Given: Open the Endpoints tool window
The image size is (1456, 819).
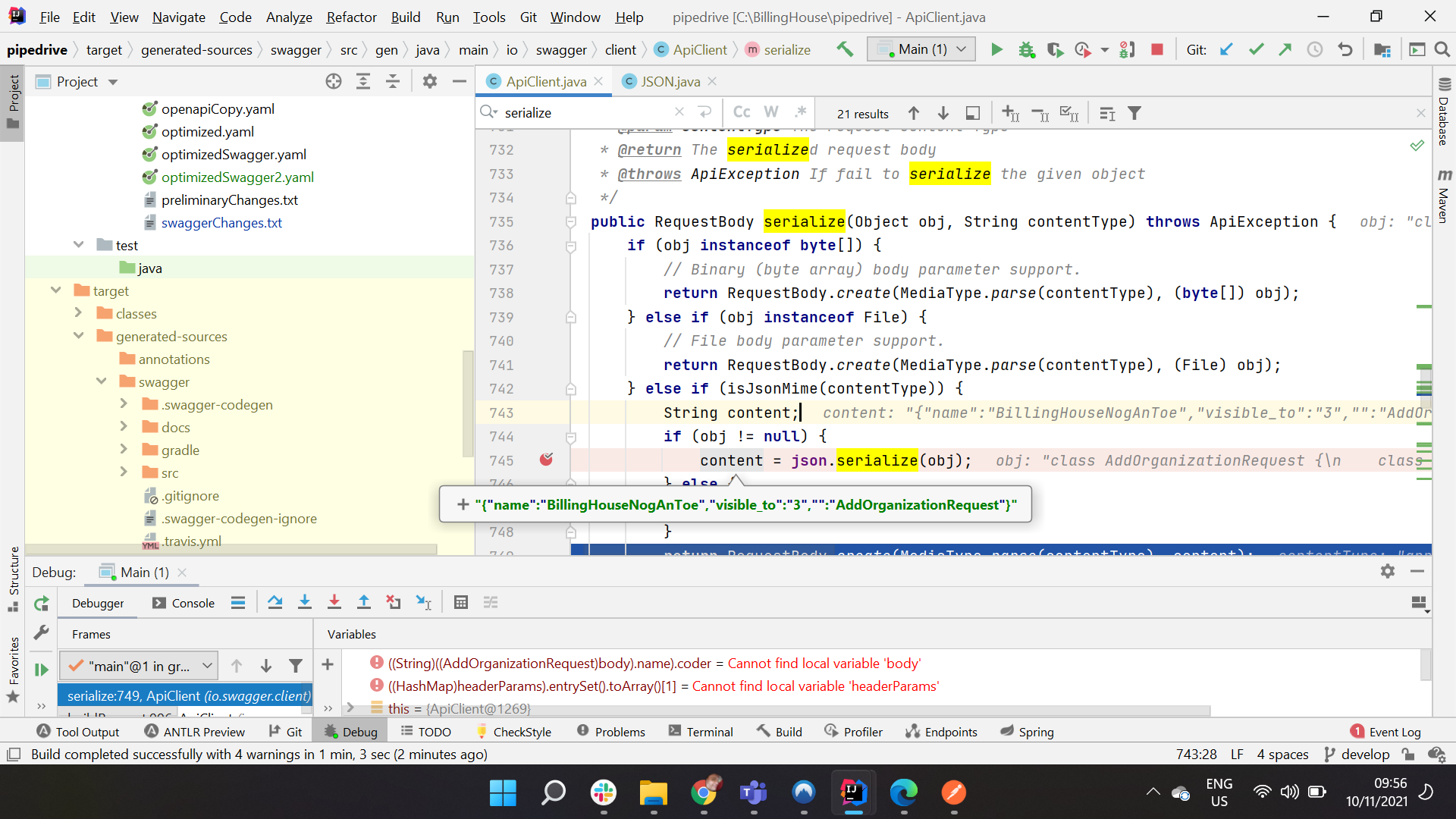Looking at the screenshot, I should [941, 732].
